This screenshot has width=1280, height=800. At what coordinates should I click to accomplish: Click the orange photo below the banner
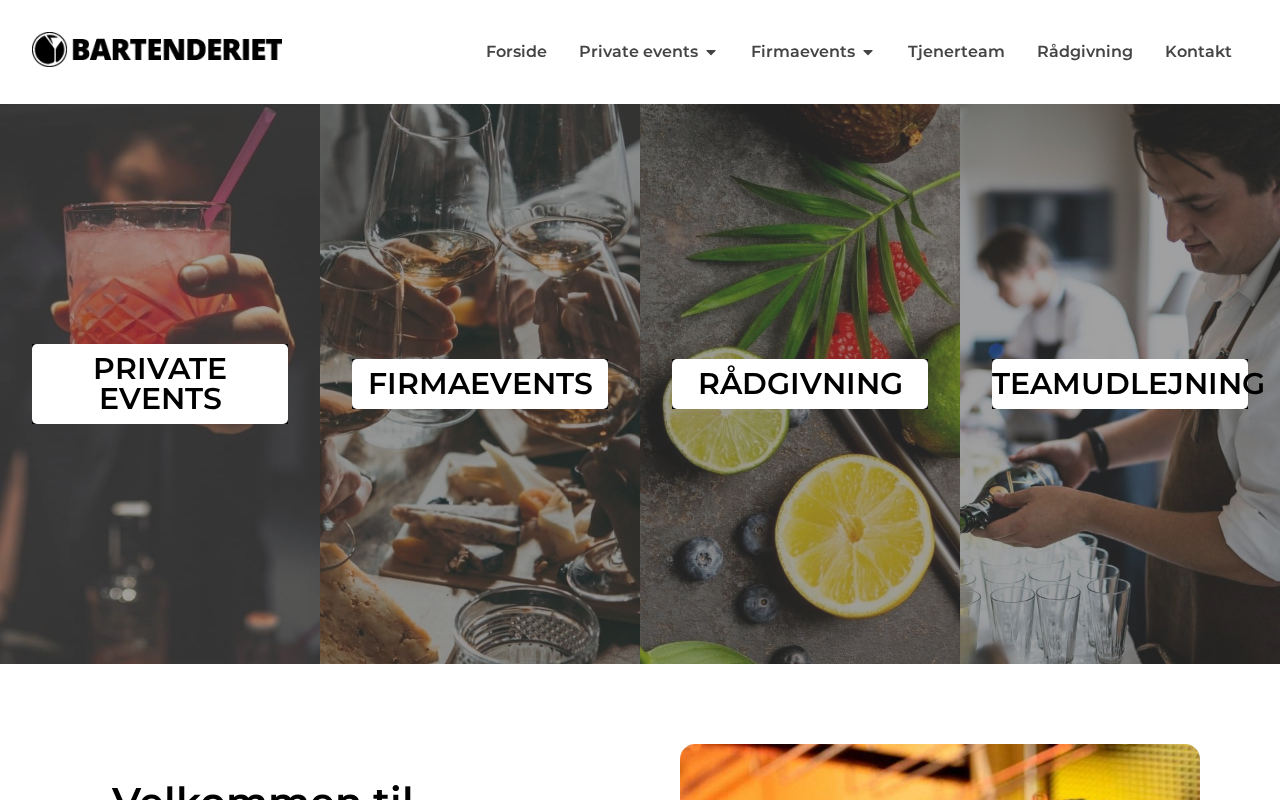point(940,772)
